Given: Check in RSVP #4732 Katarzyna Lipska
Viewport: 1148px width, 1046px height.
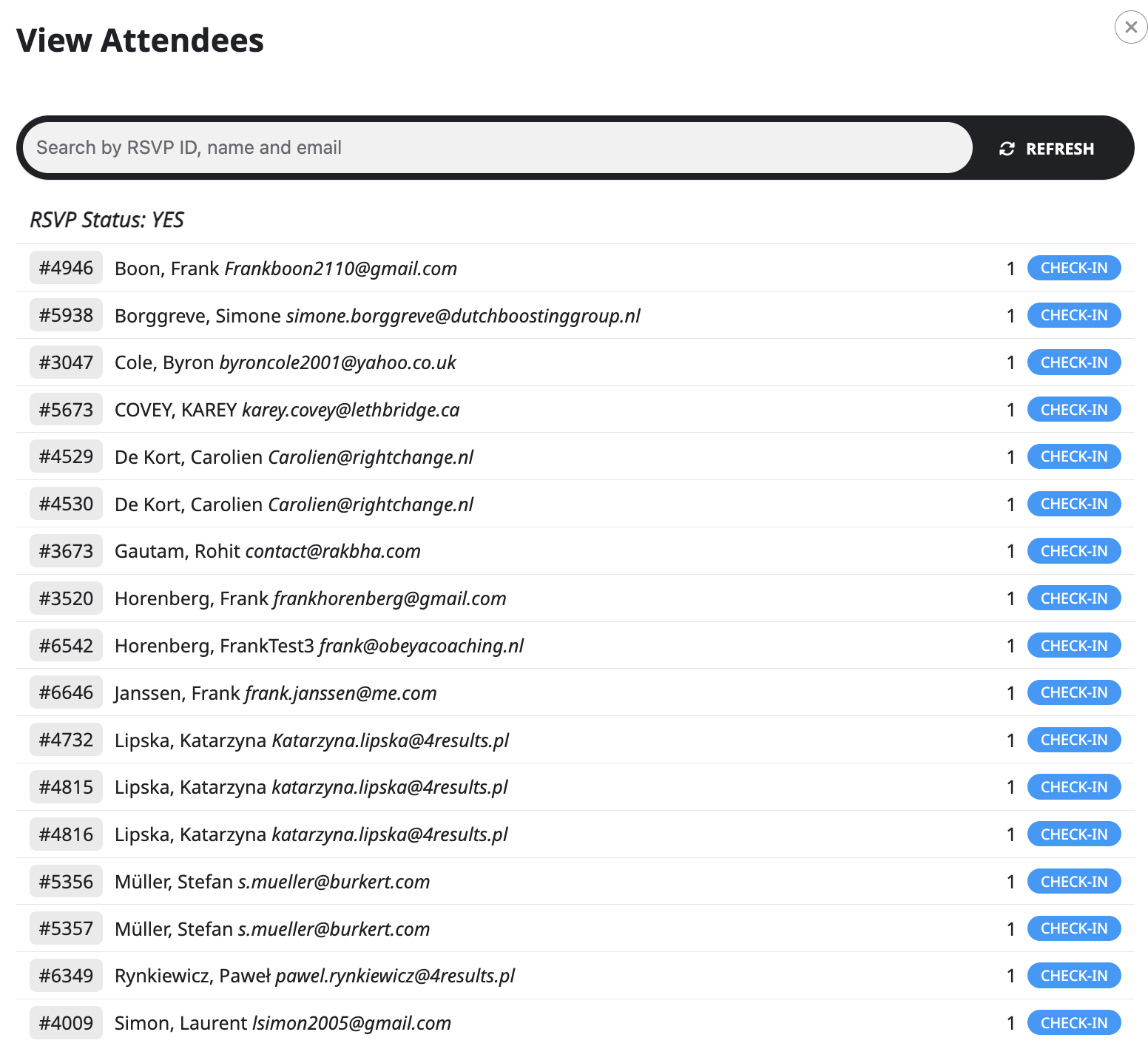Looking at the screenshot, I should 1074,740.
